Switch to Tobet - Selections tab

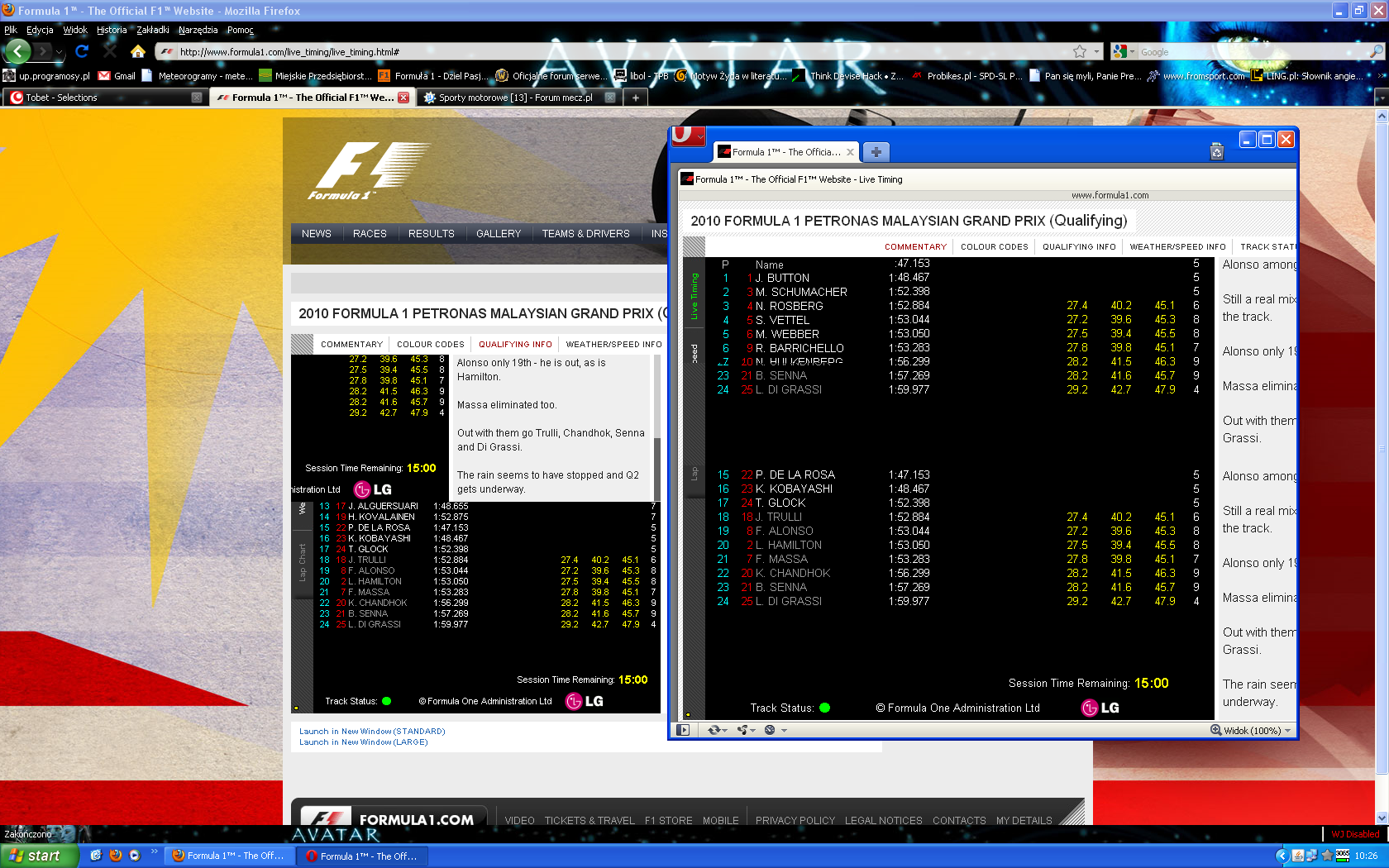106,98
